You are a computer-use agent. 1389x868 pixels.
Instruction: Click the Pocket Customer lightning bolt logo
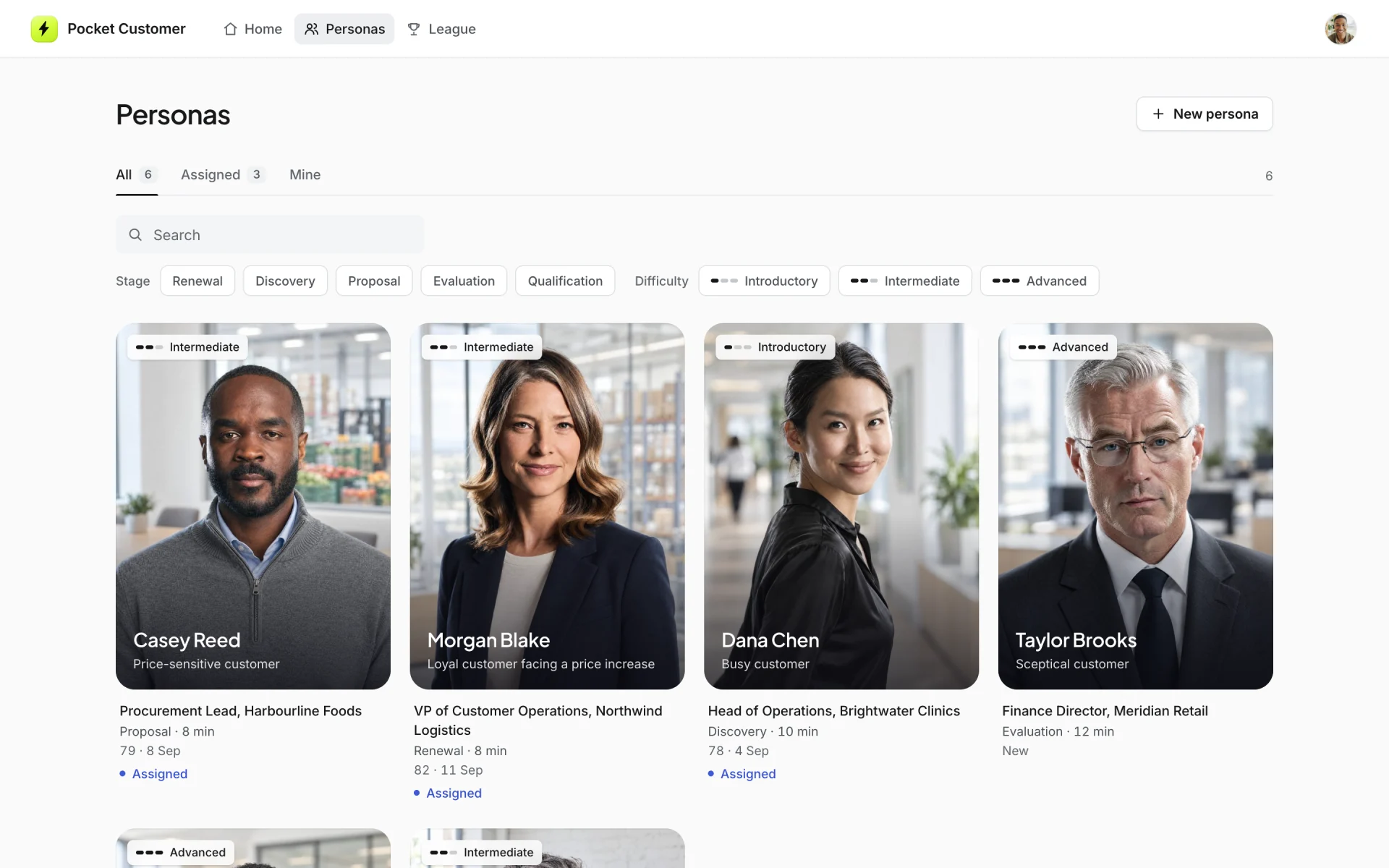44,29
